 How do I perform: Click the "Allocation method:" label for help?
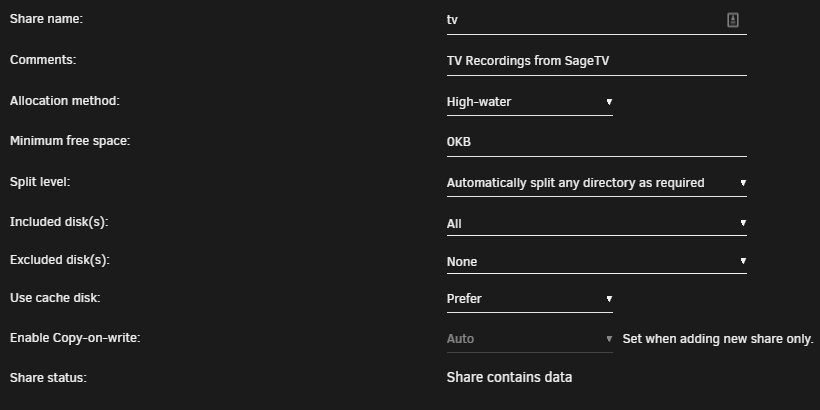click(x=65, y=101)
